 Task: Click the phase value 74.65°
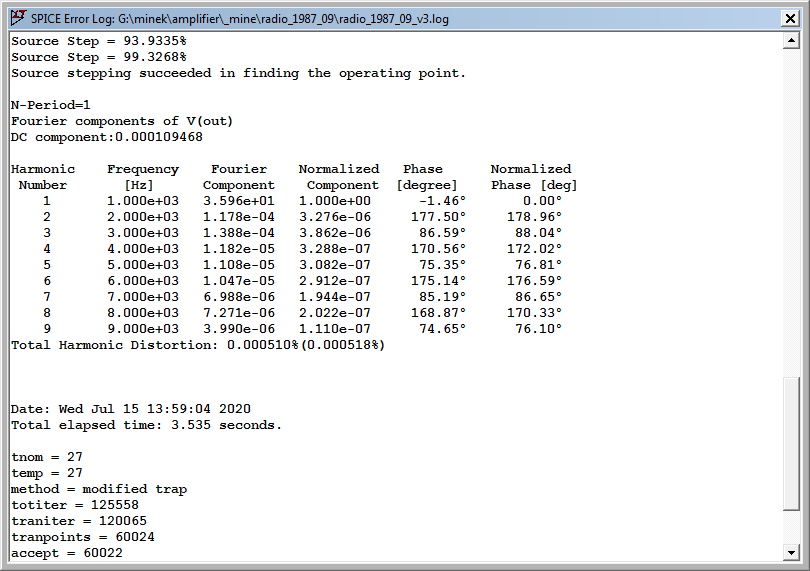442,330
